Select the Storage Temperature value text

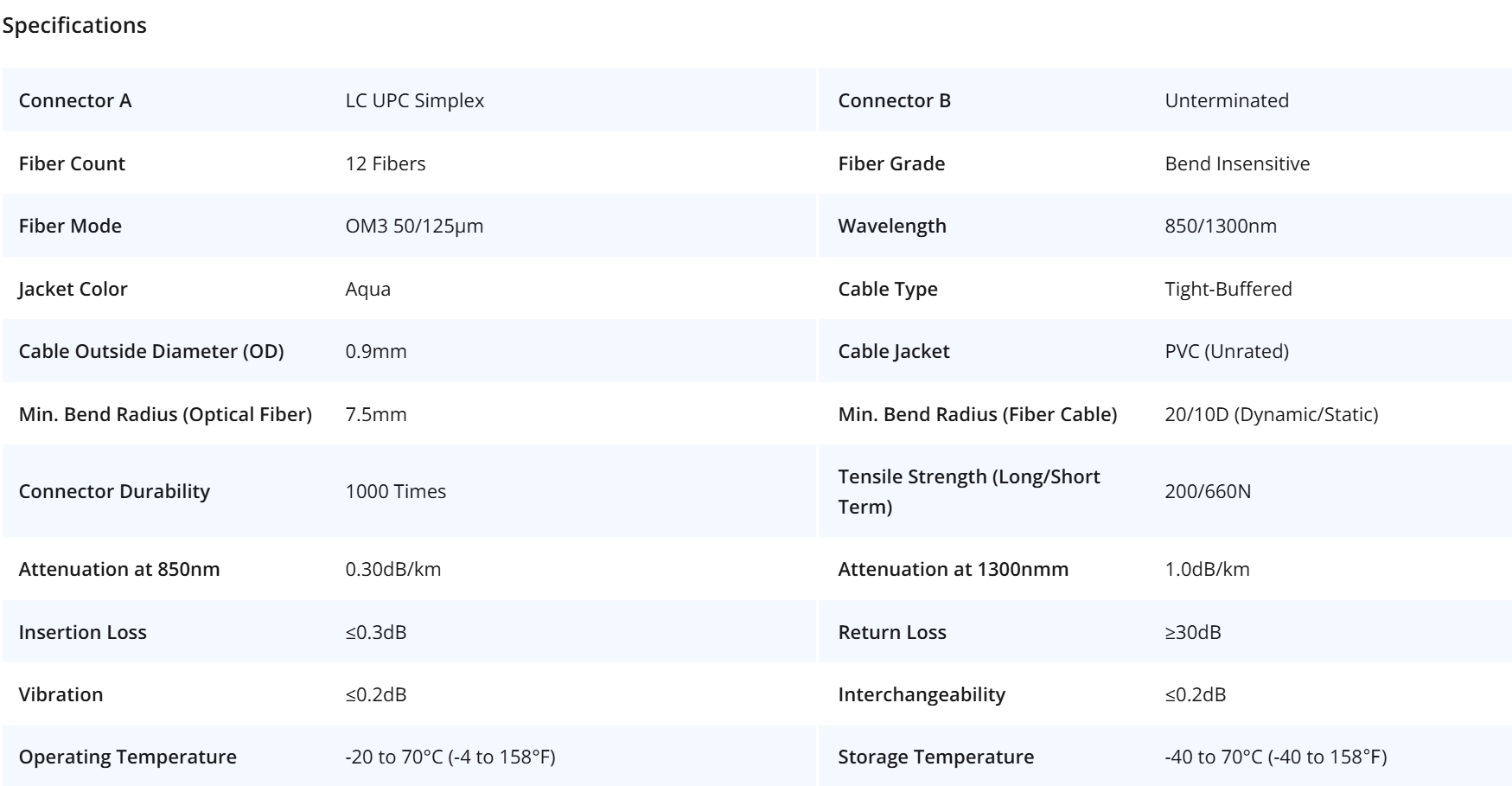1276,757
